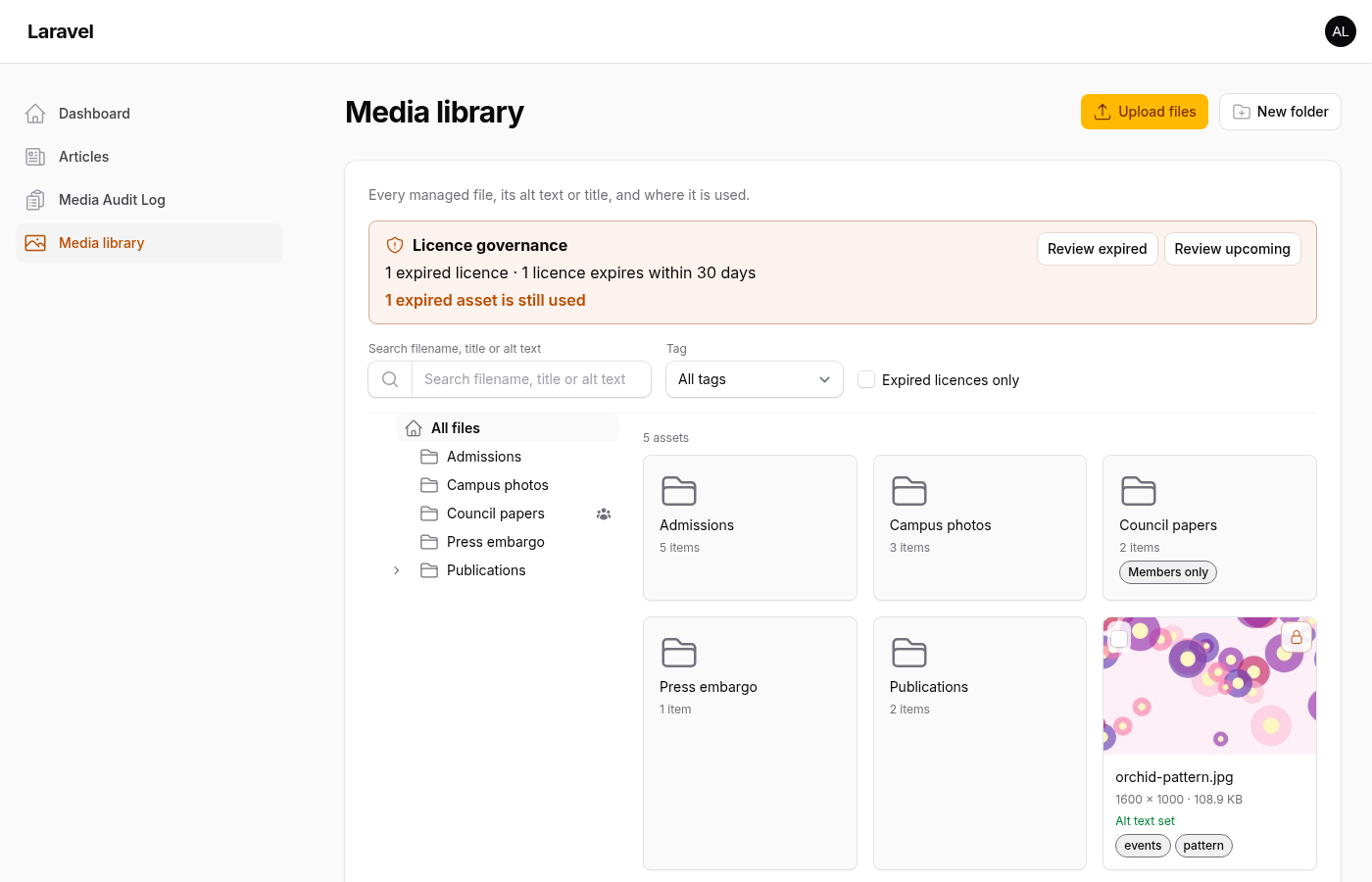Click the 'Alt text set' status text
This screenshot has width=1372, height=882.
(1145, 821)
